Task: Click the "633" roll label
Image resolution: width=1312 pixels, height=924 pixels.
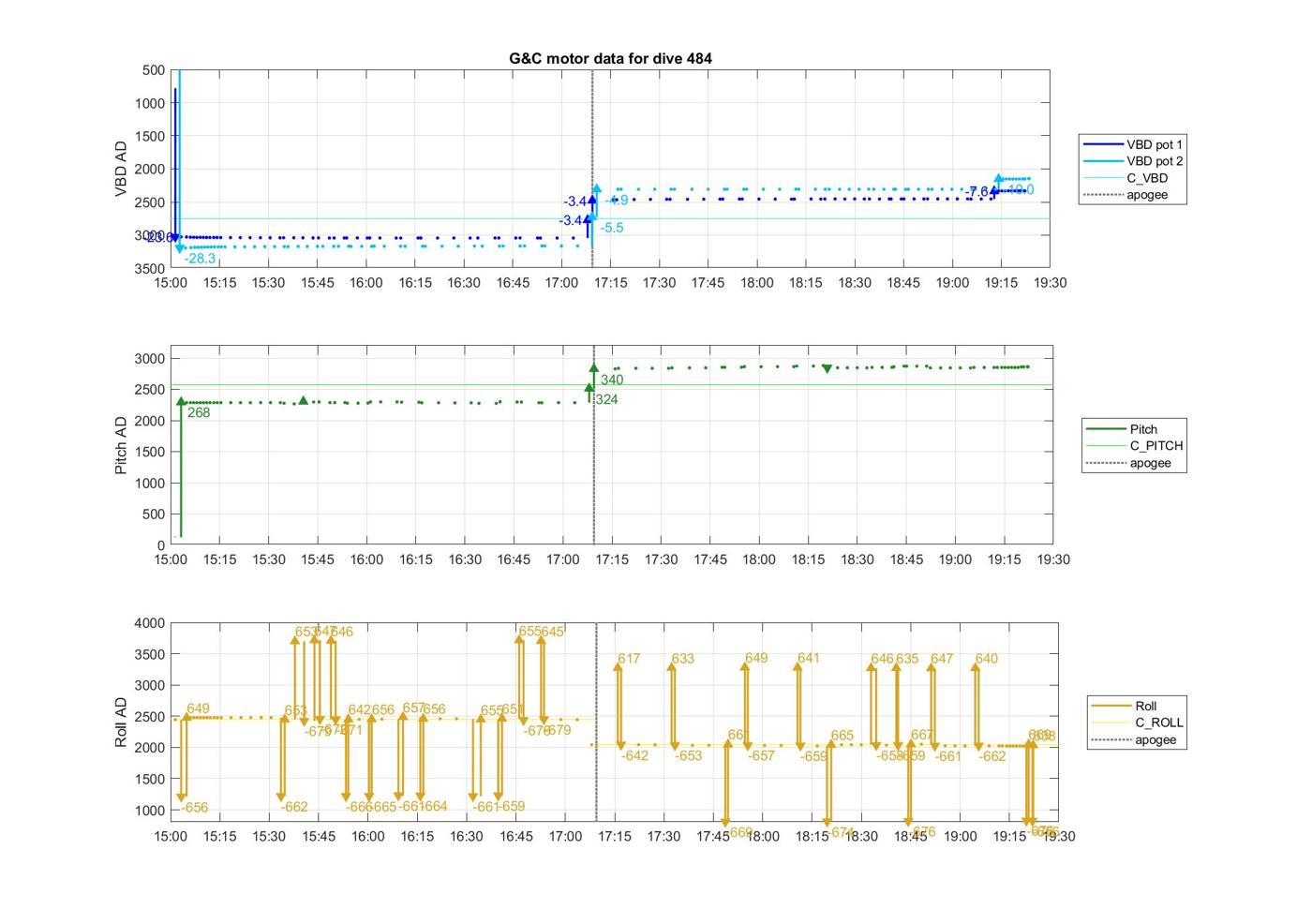Action: [683, 659]
